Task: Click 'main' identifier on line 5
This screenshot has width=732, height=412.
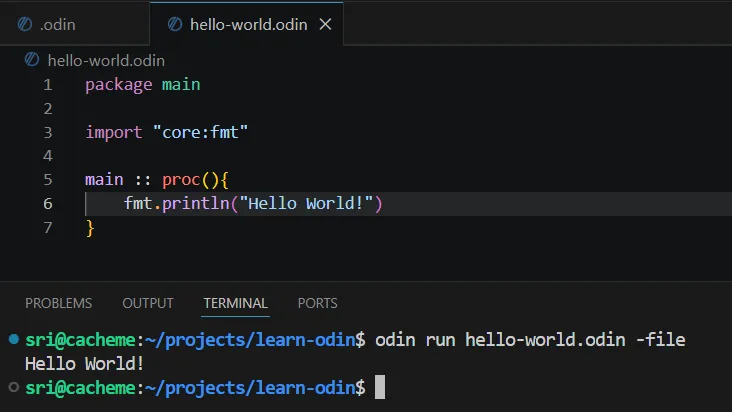Action: 104,180
